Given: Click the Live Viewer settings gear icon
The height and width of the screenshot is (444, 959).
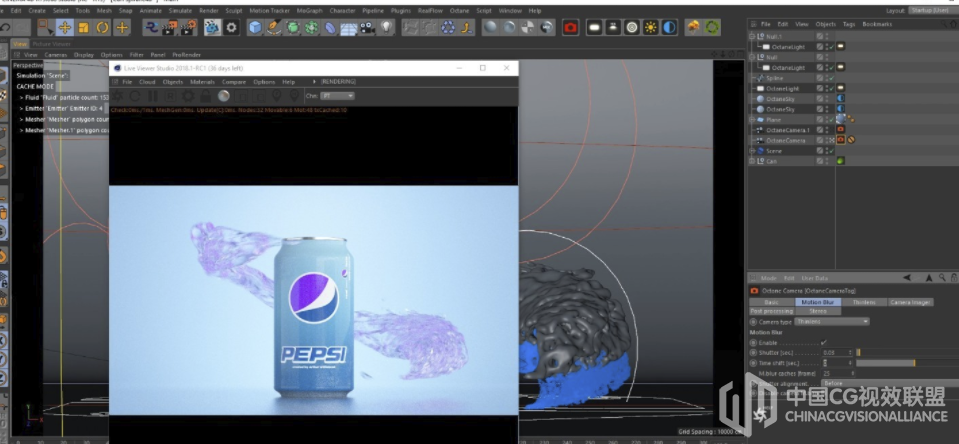Looking at the screenshot, I should pyautogui.click(x=188, y=96).
